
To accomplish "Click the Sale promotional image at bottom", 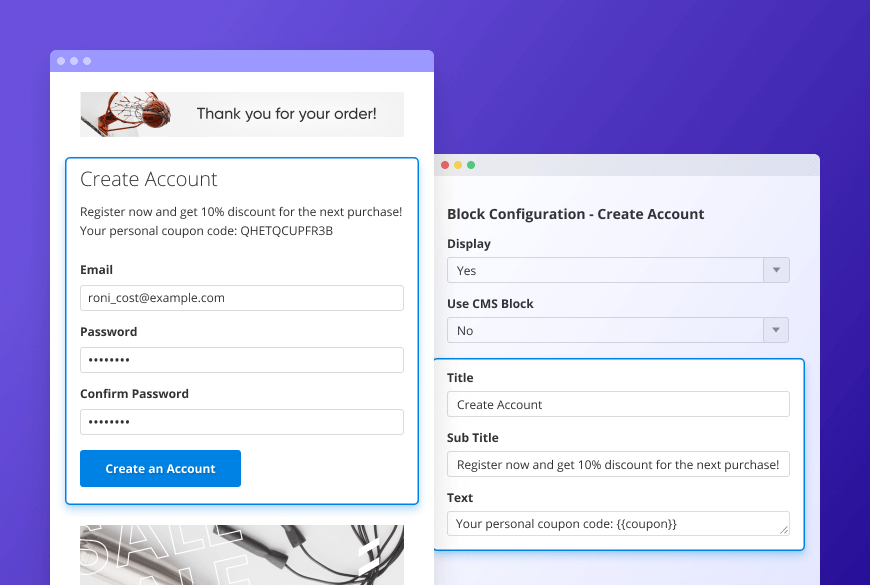I will pos(241,555).
